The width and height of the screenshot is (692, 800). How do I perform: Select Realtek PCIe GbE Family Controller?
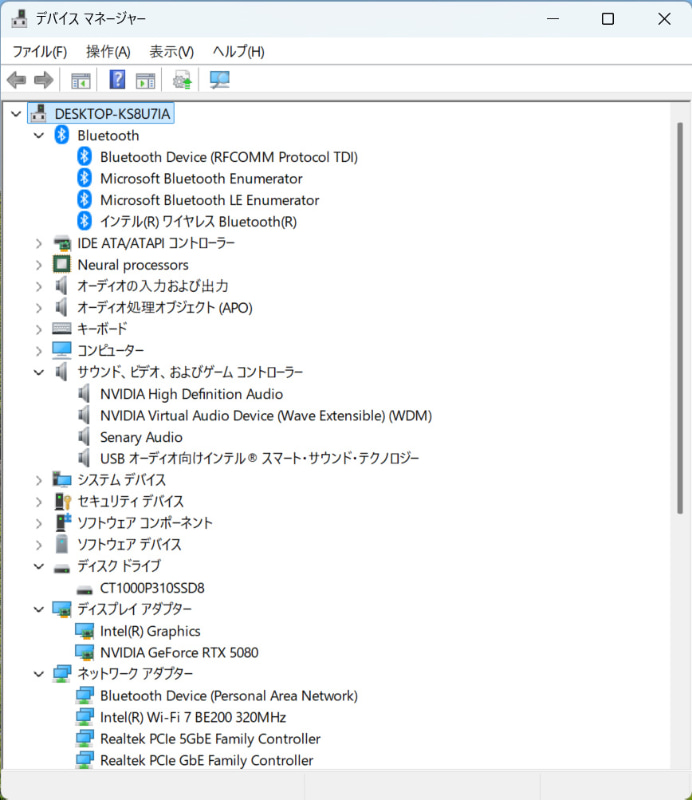pyautogui.click(x=207, y=760)
